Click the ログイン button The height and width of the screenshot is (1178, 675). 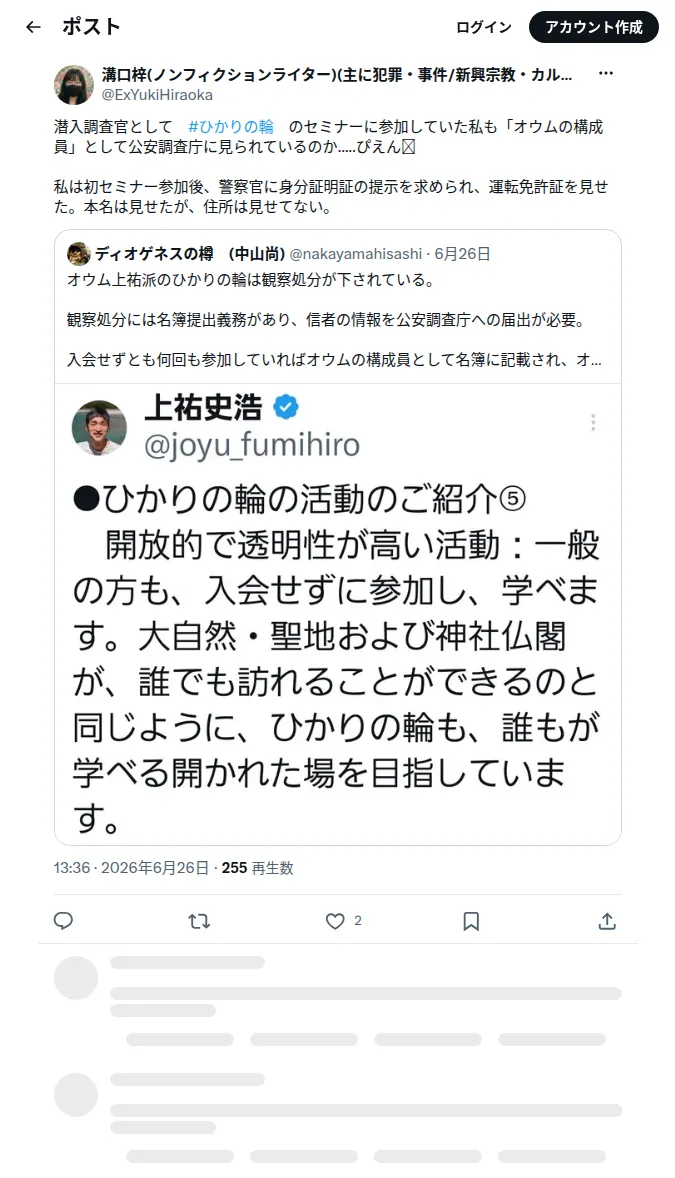tap(483, 27)
